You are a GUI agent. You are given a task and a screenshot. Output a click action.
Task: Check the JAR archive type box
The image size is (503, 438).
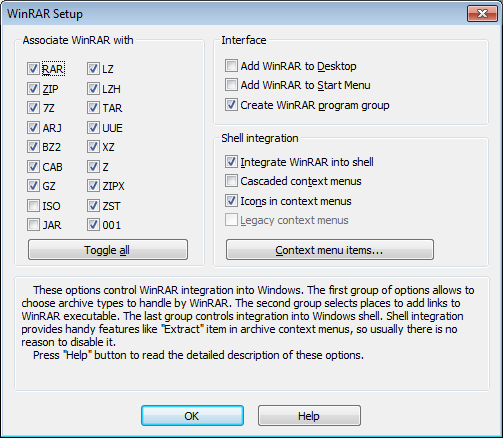[33, 225]
